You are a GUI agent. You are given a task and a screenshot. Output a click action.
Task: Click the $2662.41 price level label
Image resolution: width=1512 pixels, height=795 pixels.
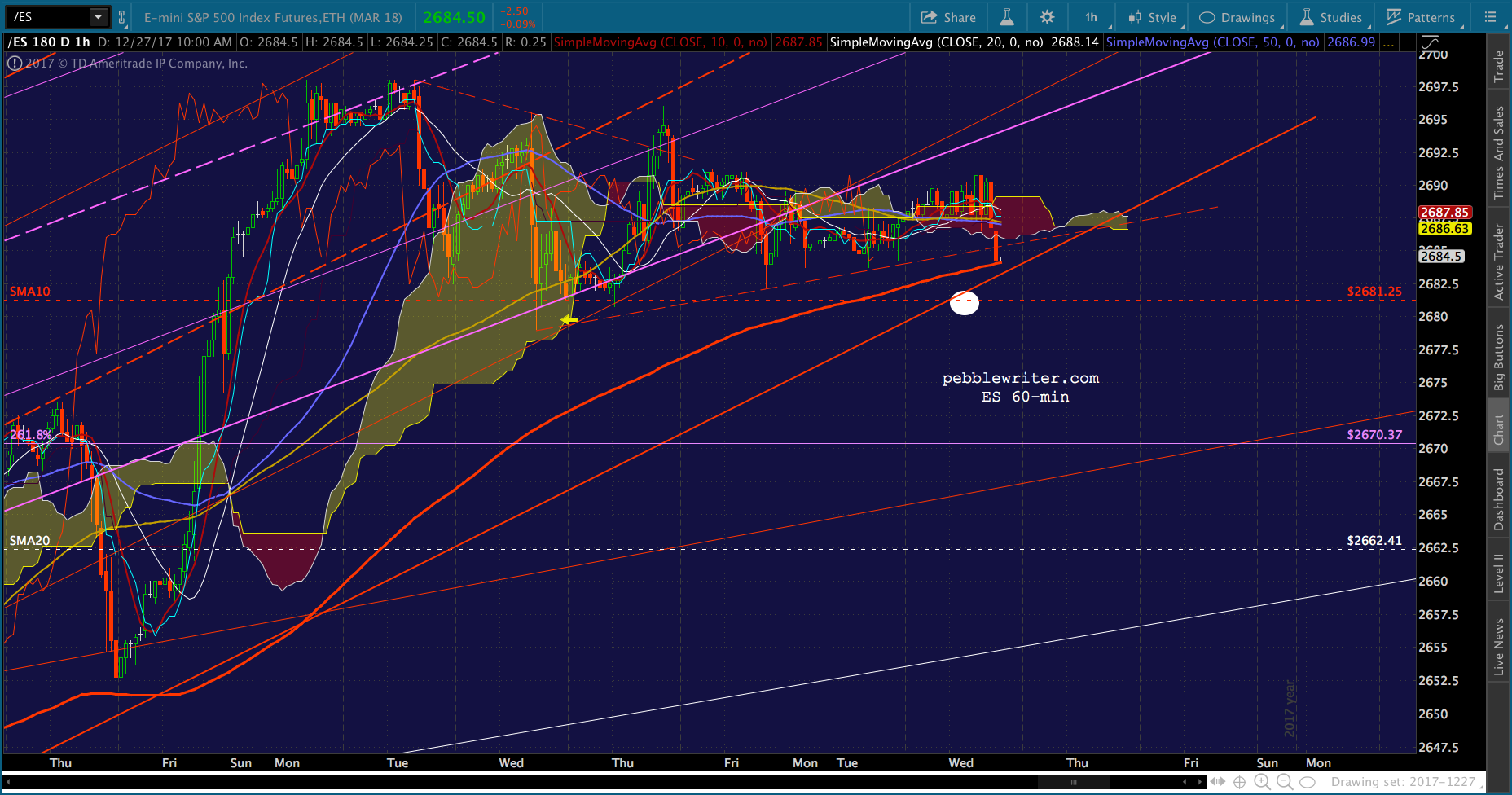point(1374,540)
